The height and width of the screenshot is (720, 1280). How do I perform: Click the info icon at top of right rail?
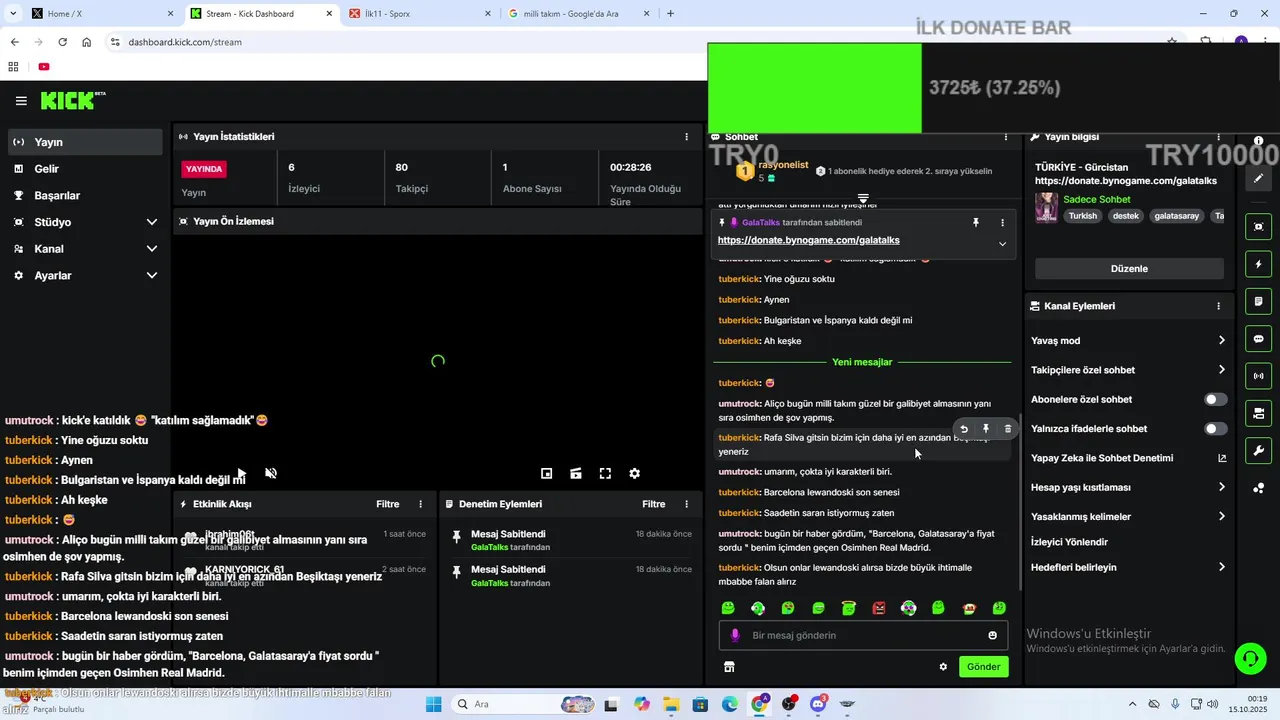1259,141
